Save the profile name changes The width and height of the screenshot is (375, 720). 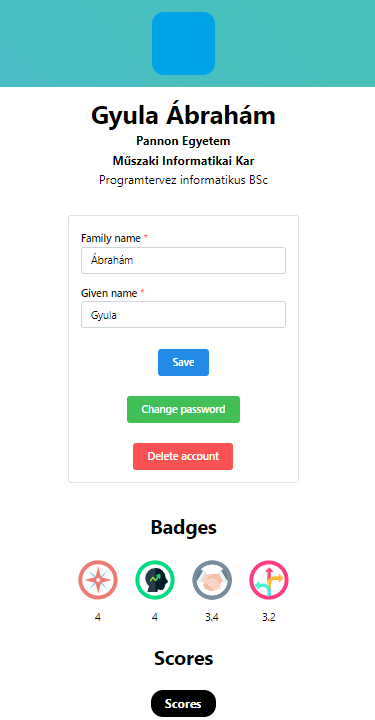pos(184,362)
